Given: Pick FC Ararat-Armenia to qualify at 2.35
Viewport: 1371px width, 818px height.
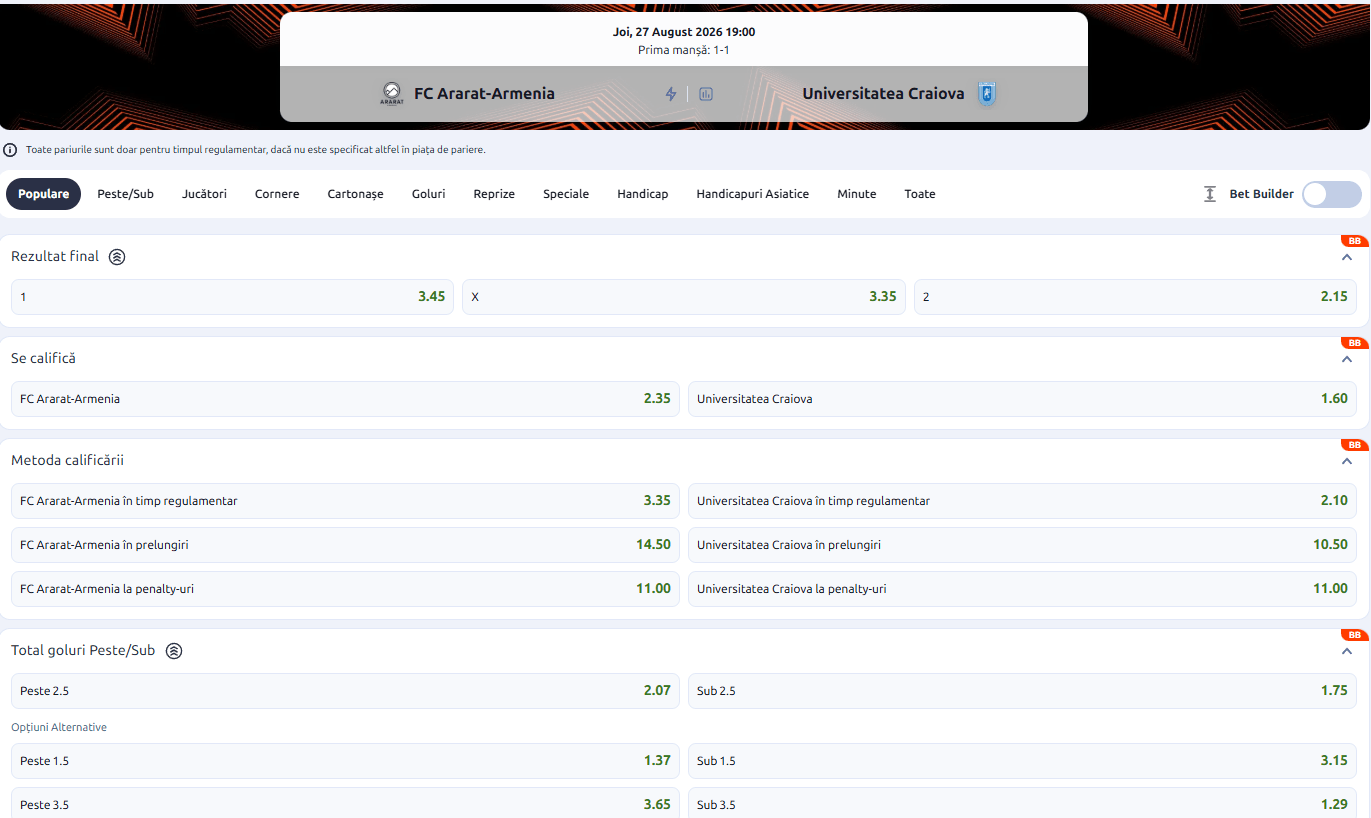Looking at the screenshot, I should click(x=345, y=399).
